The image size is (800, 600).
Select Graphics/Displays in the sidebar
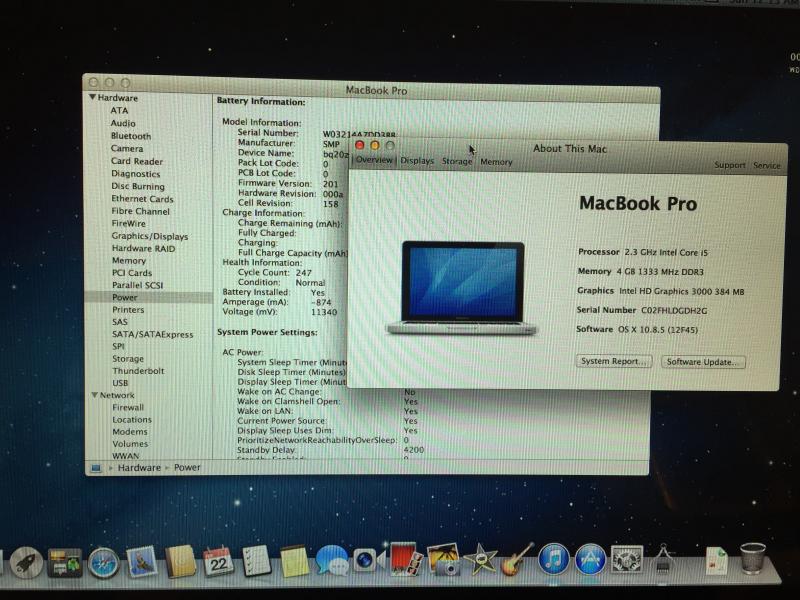point(150,236)
